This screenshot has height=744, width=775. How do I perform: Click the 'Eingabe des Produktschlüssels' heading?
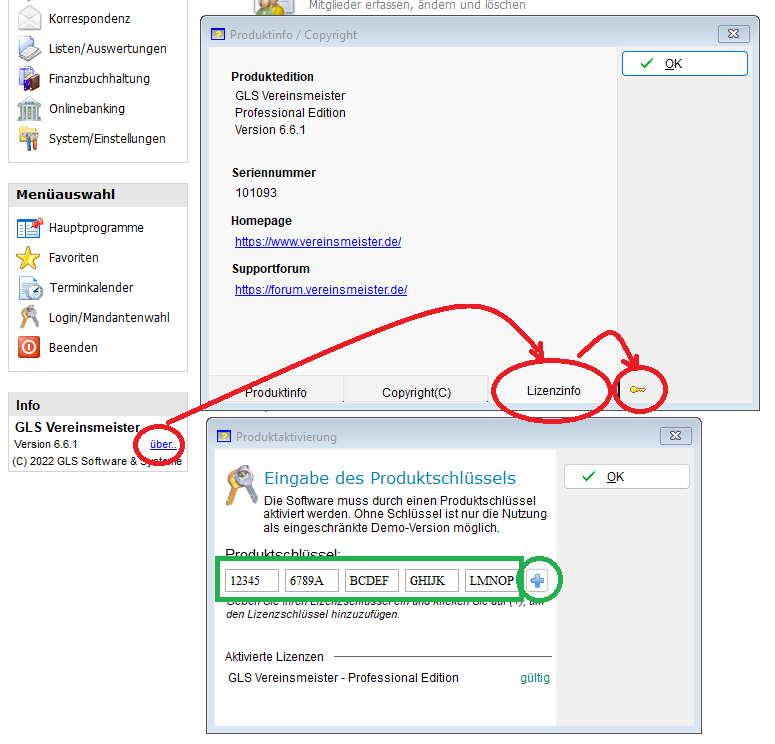click(x=390, y=478)
